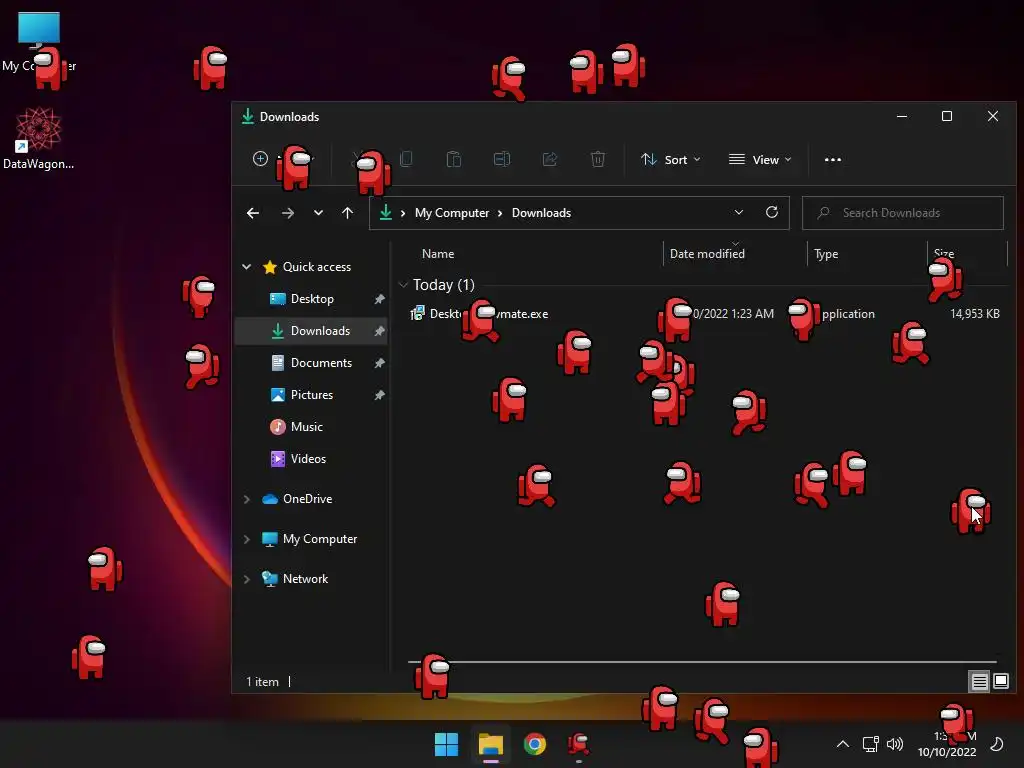
Task: Click the 14,953 KB size value
Action: coord(974,313)
